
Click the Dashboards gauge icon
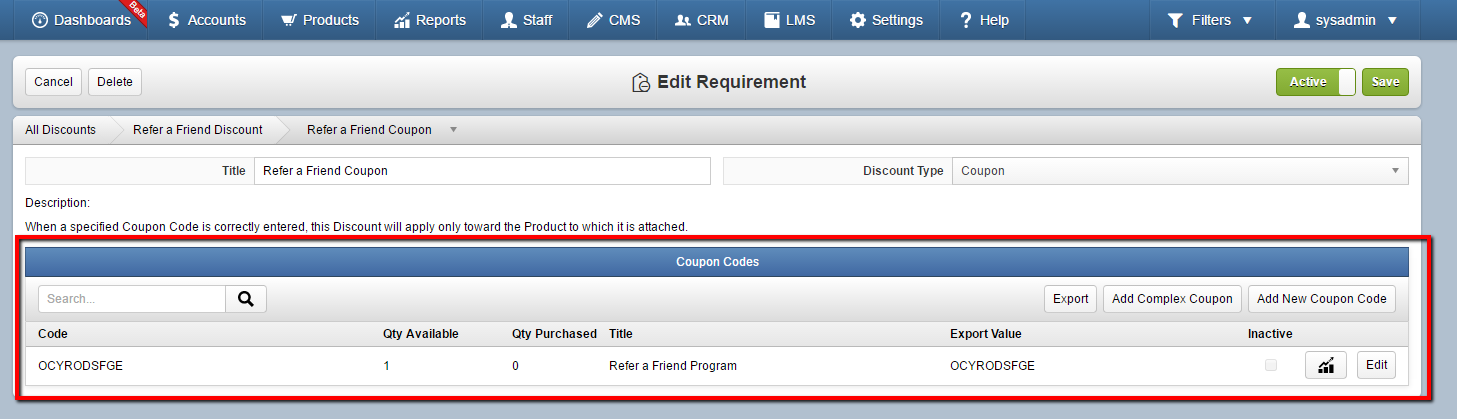click(40, 20)
